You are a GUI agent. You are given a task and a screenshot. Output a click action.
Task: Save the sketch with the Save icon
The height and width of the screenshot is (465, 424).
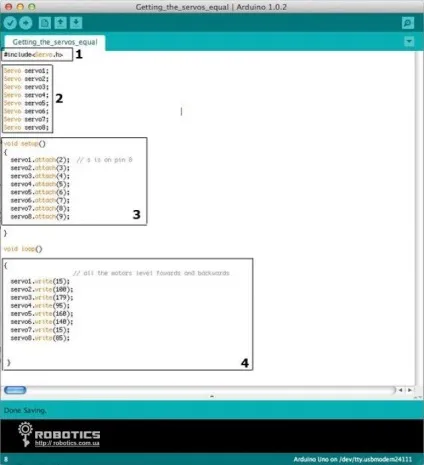tap(76, 23)
